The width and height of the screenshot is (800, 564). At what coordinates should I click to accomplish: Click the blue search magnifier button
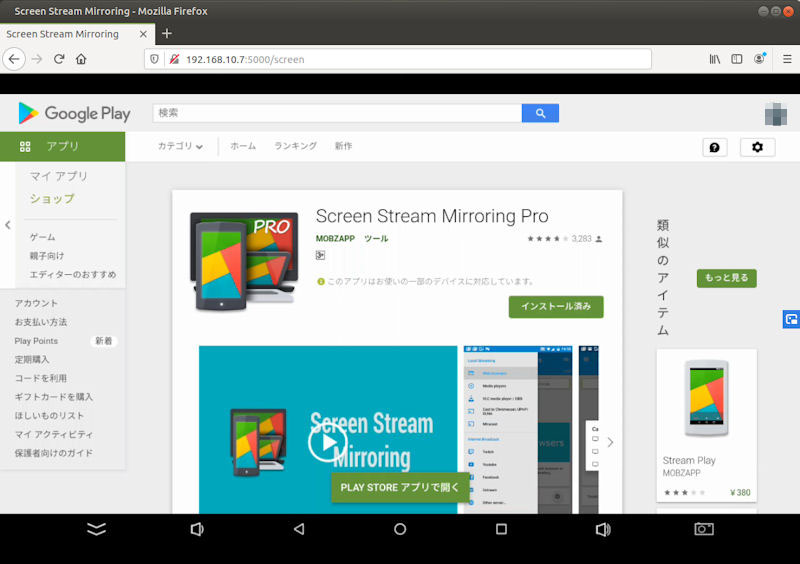tap(540, 113)
